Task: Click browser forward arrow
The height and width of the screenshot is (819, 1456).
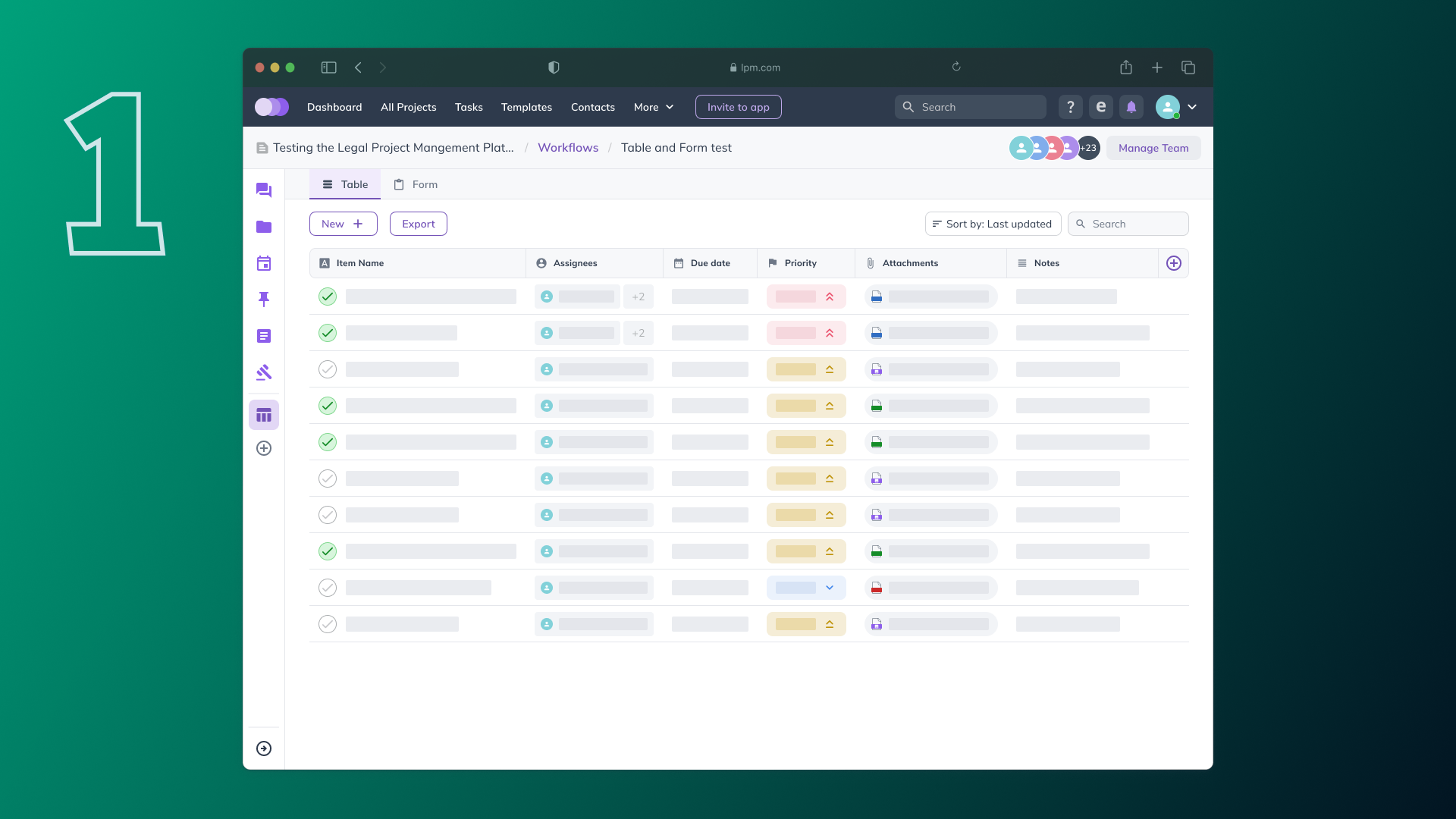Action: click(383, 67)
